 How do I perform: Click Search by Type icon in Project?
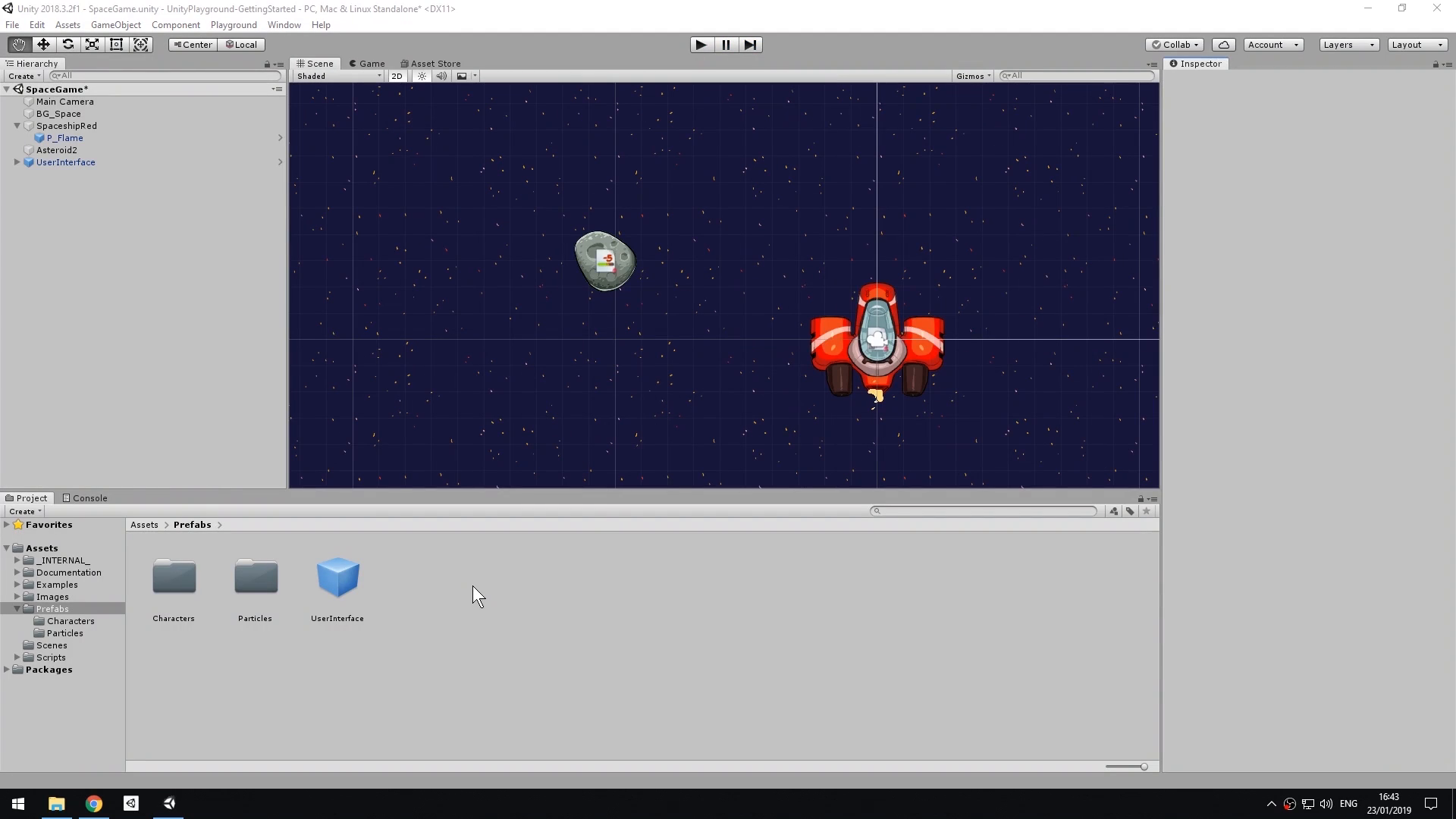[x=1113, y=511]
